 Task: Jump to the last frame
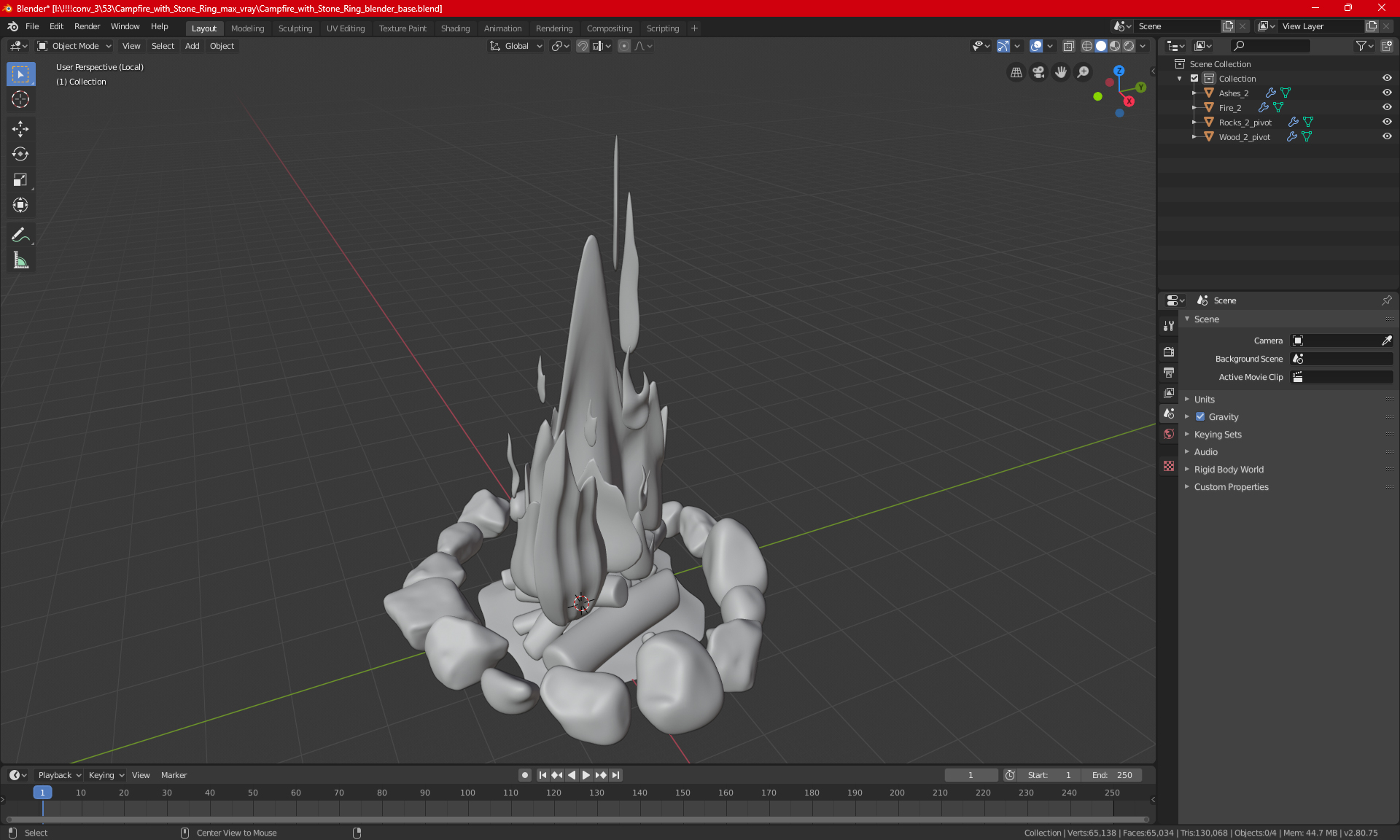[616, 775]
